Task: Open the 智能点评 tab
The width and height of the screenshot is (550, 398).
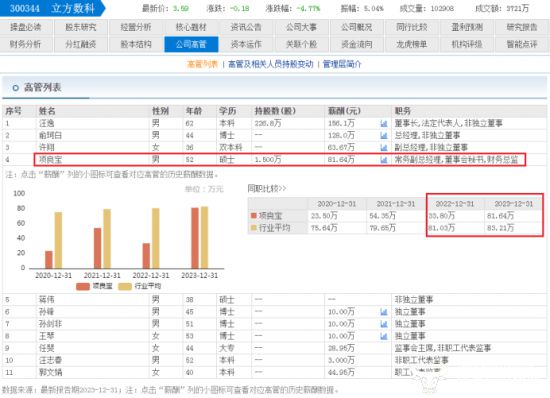Action: [x=522, y=44]
